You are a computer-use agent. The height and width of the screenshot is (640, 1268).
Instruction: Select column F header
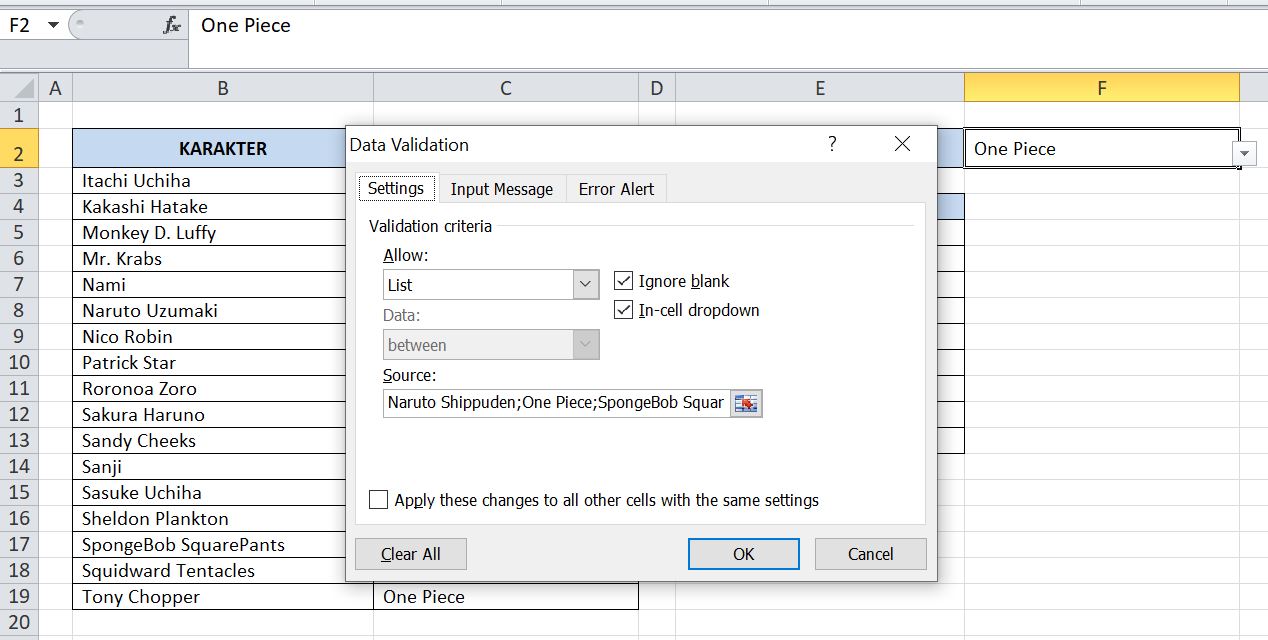pos(1101,88)
